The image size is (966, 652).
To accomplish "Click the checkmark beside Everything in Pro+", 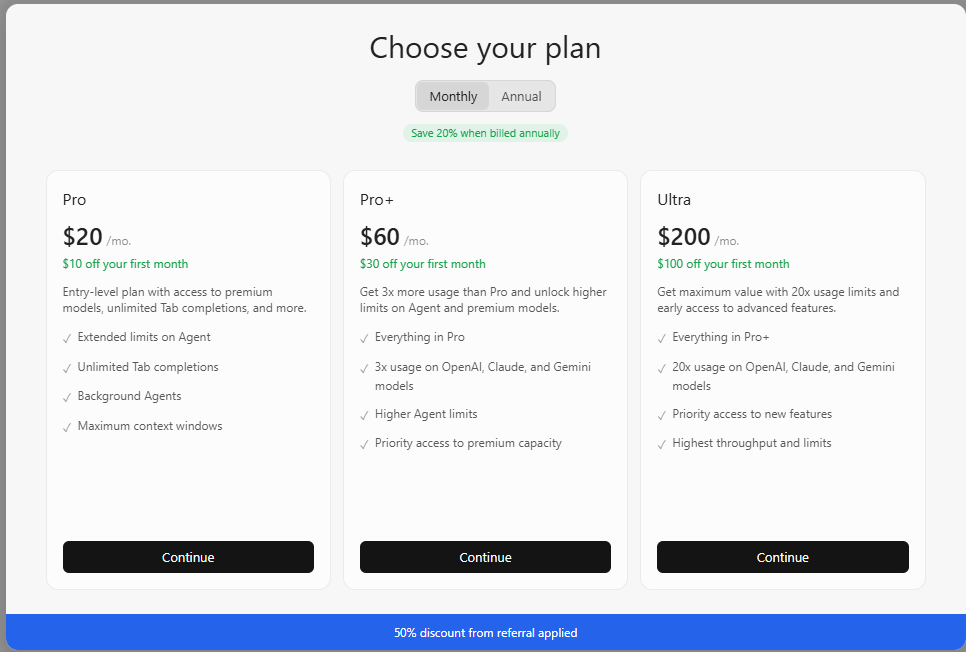I will click(662, 338).
